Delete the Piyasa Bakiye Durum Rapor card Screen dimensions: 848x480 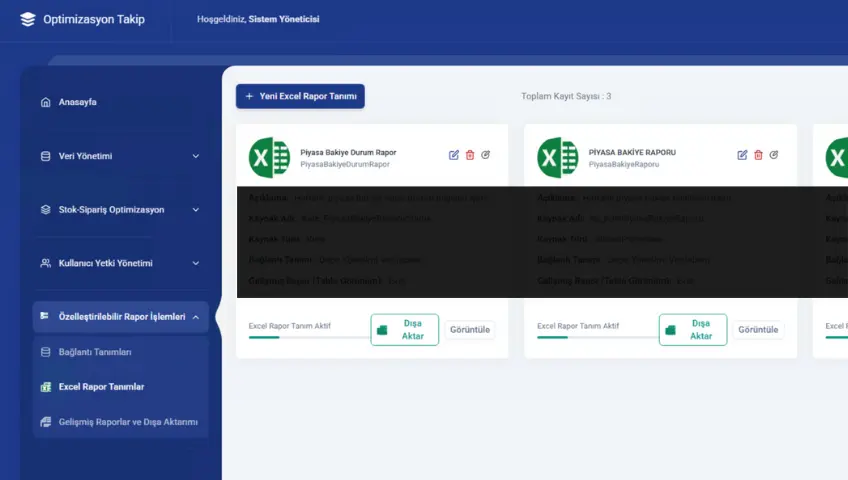pos(470,155)
